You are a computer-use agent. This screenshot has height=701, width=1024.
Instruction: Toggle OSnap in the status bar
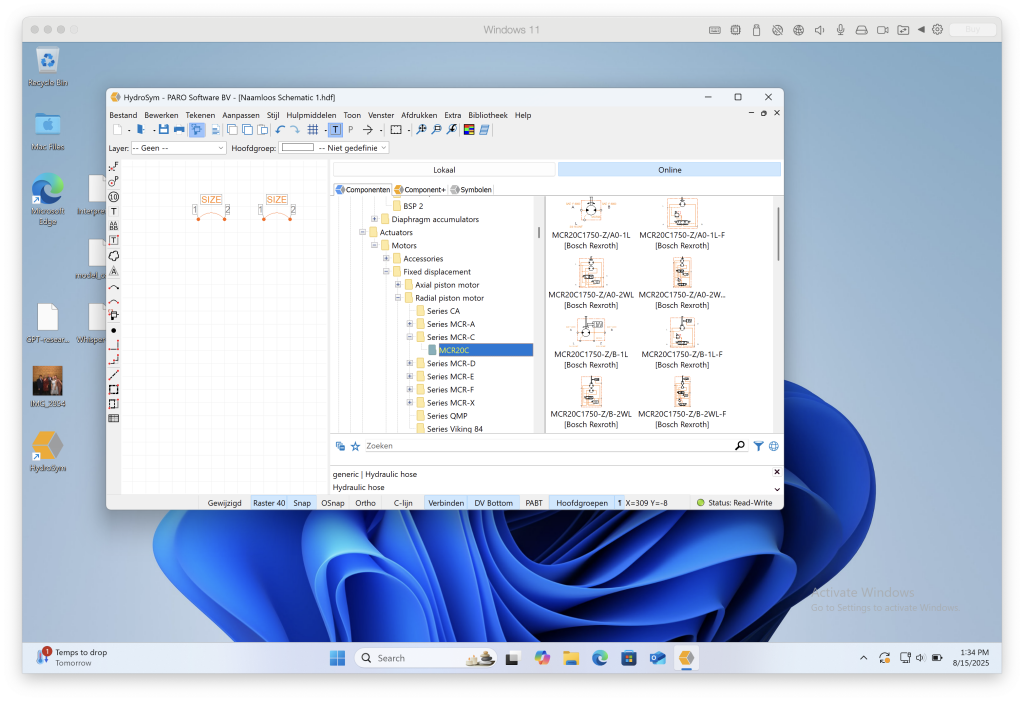click(332, 503)
